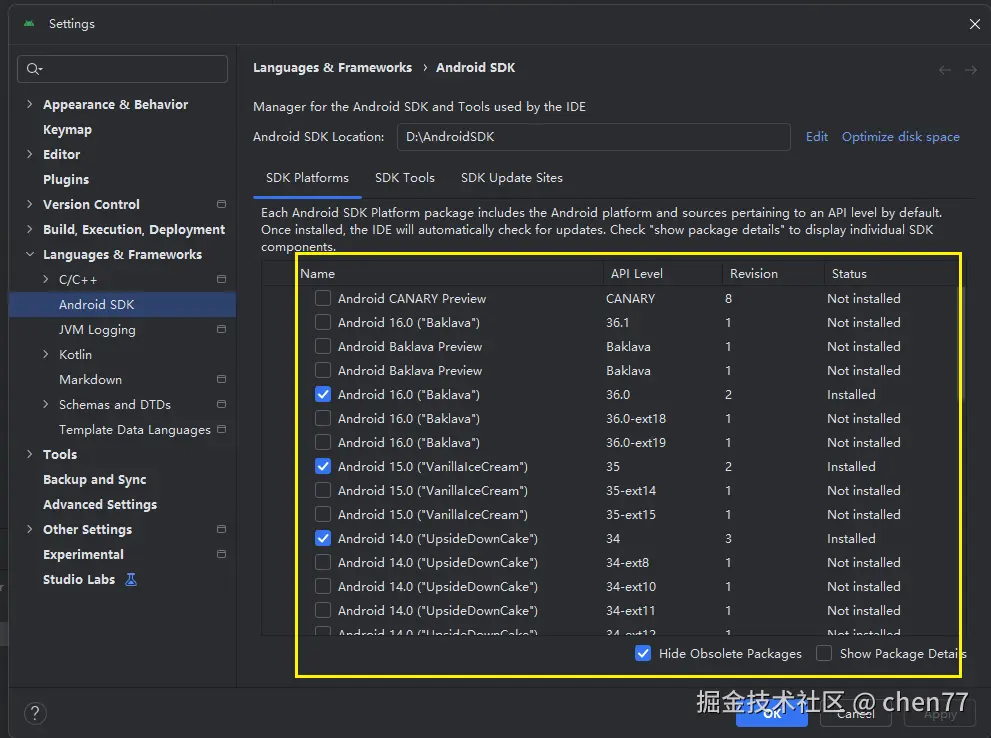The width and height of the screenshot is (991, 738).
Task: Expand the Other Settings section
Action: (x=29, y=529)
